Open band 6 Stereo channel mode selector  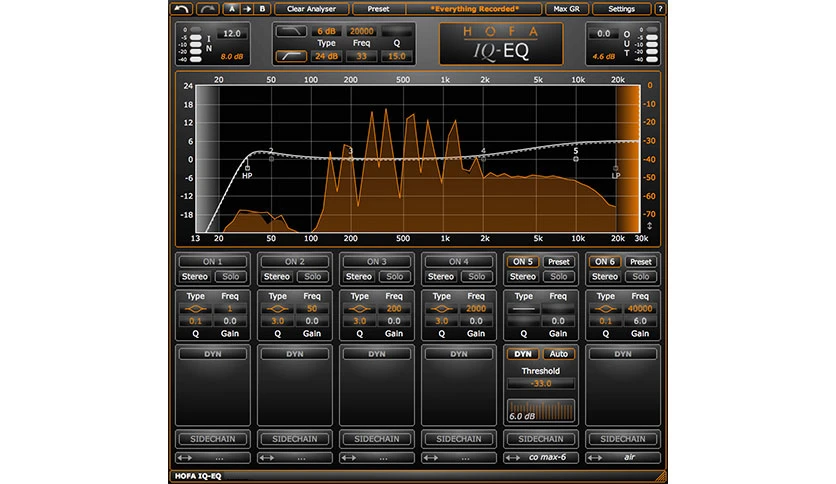click(605, 277)
